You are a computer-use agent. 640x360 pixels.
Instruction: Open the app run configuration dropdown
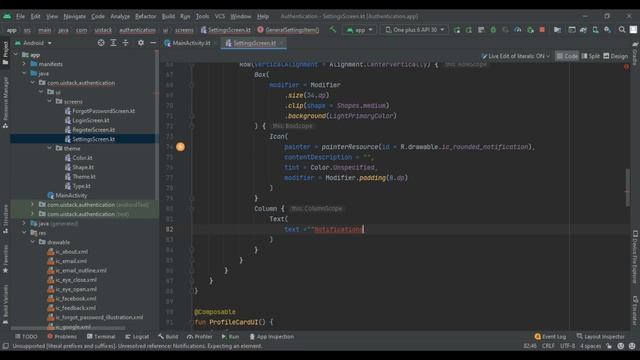click(359, 30)
